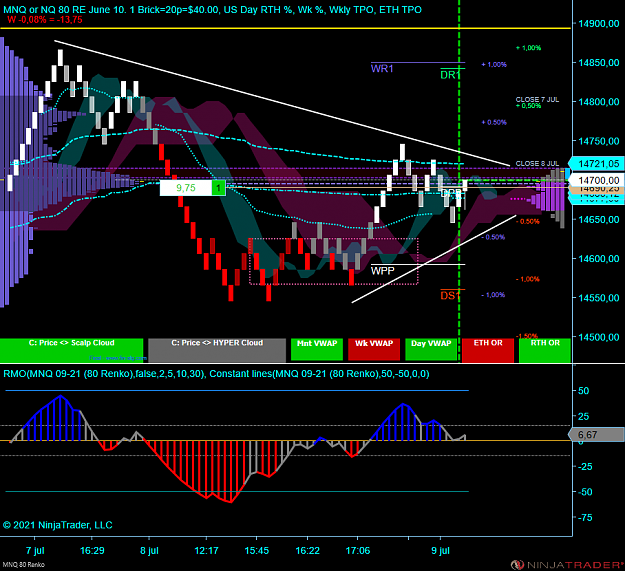Click the 14650,00 price axis label
This screenshot has height=571, width=625.
(x=599, y=220)
